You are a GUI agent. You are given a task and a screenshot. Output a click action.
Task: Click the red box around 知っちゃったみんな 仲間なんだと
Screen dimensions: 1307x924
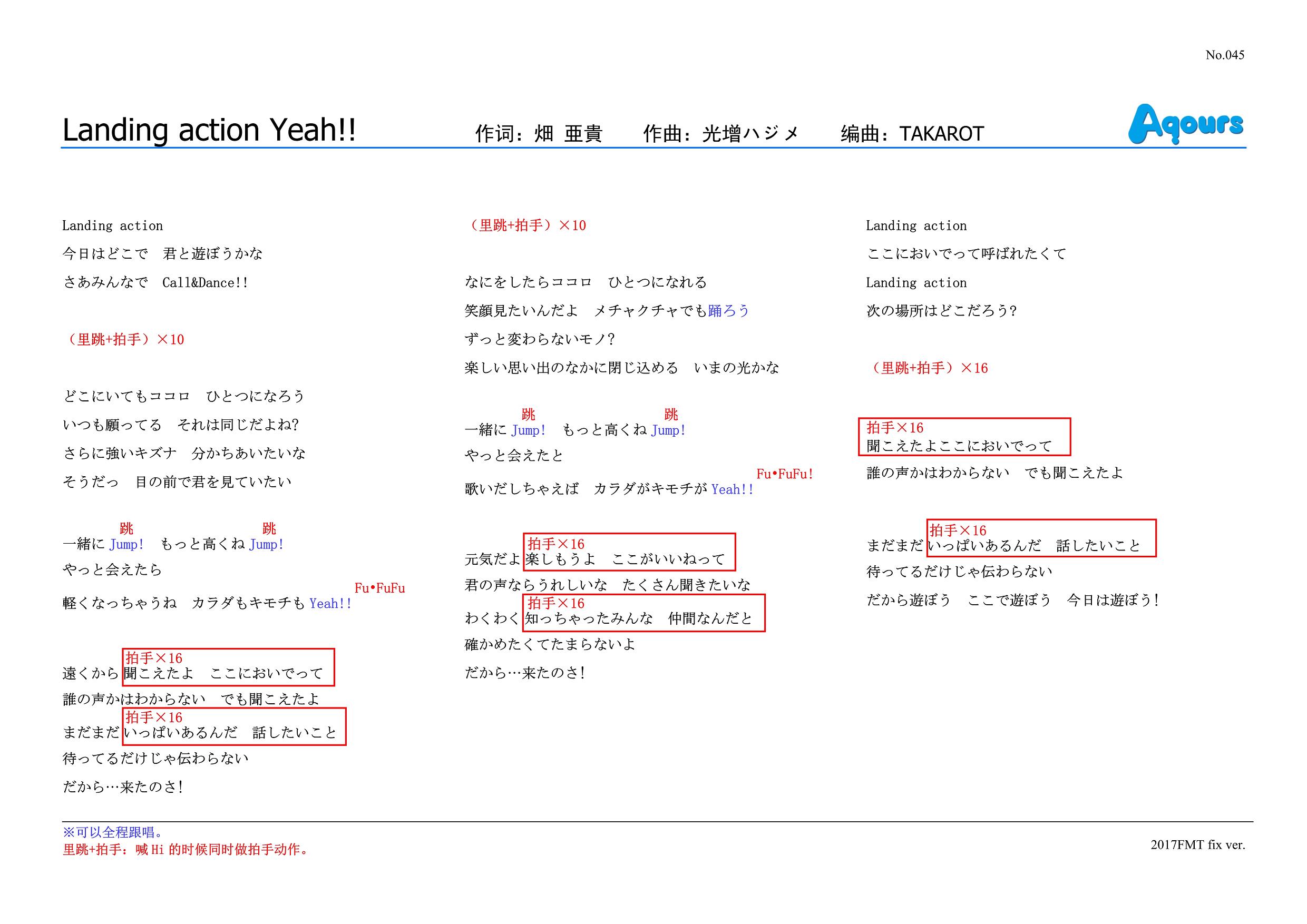(644, 613)
